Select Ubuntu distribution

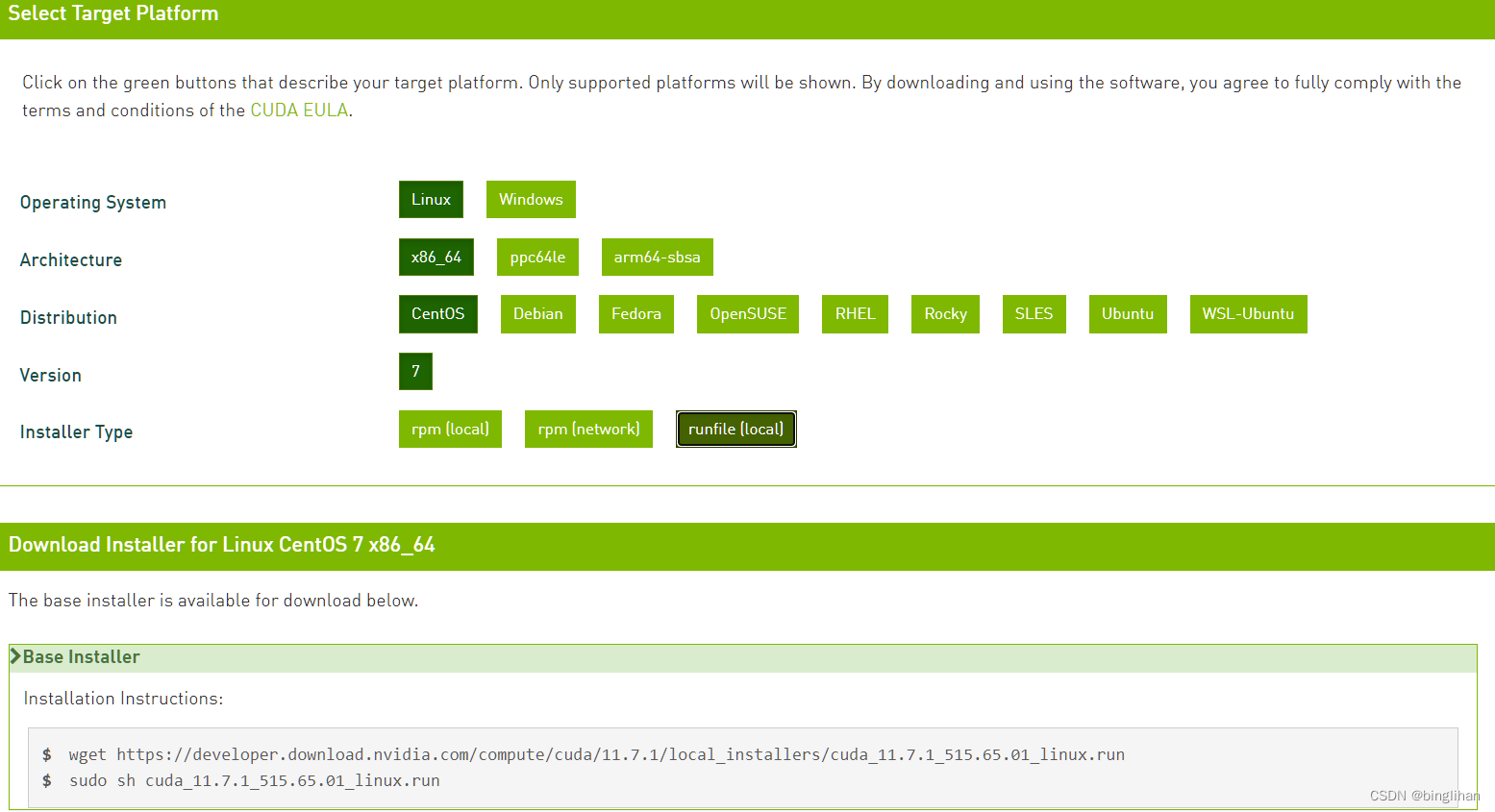tap(1128, 314)
